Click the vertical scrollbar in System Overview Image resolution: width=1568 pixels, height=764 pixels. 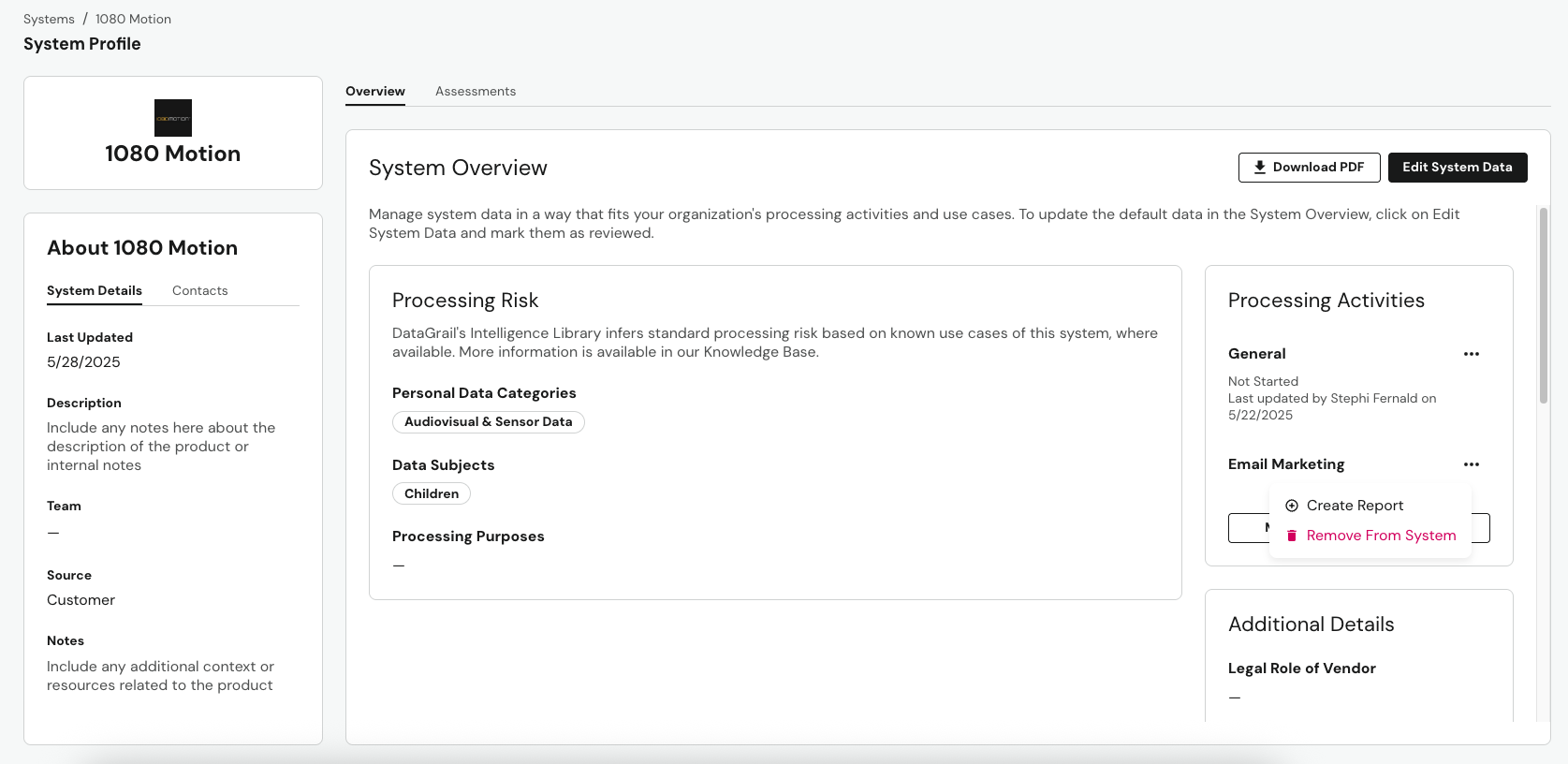(1543, 305)
